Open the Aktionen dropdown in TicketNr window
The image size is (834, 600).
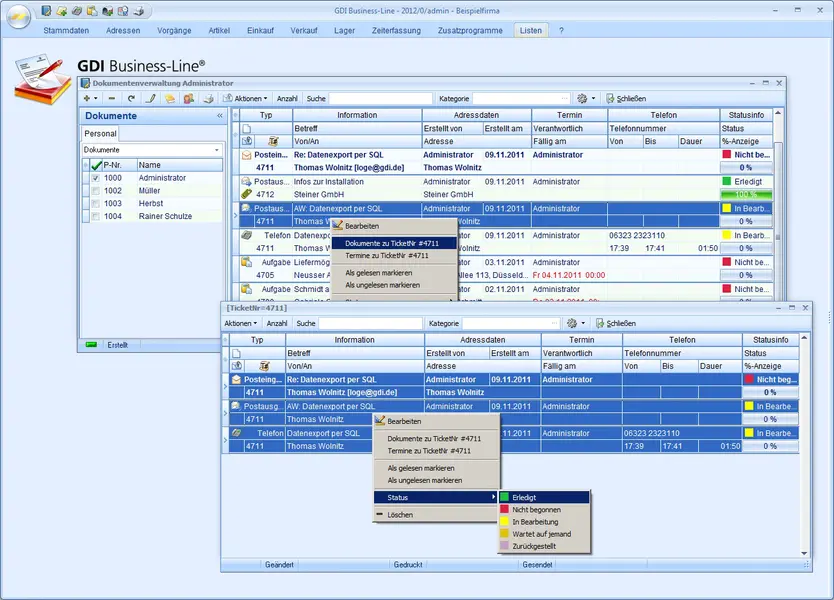point(240,324)
